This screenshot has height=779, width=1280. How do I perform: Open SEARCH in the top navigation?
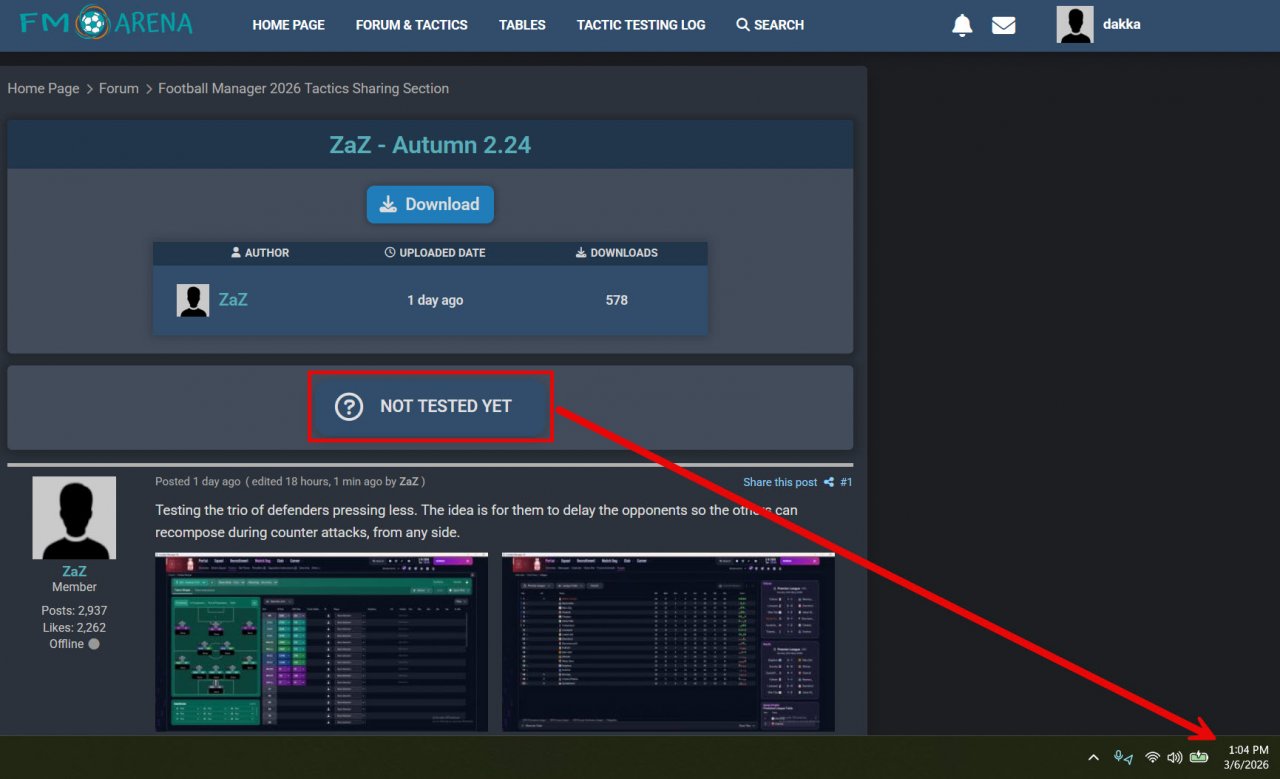click(770, 25)
